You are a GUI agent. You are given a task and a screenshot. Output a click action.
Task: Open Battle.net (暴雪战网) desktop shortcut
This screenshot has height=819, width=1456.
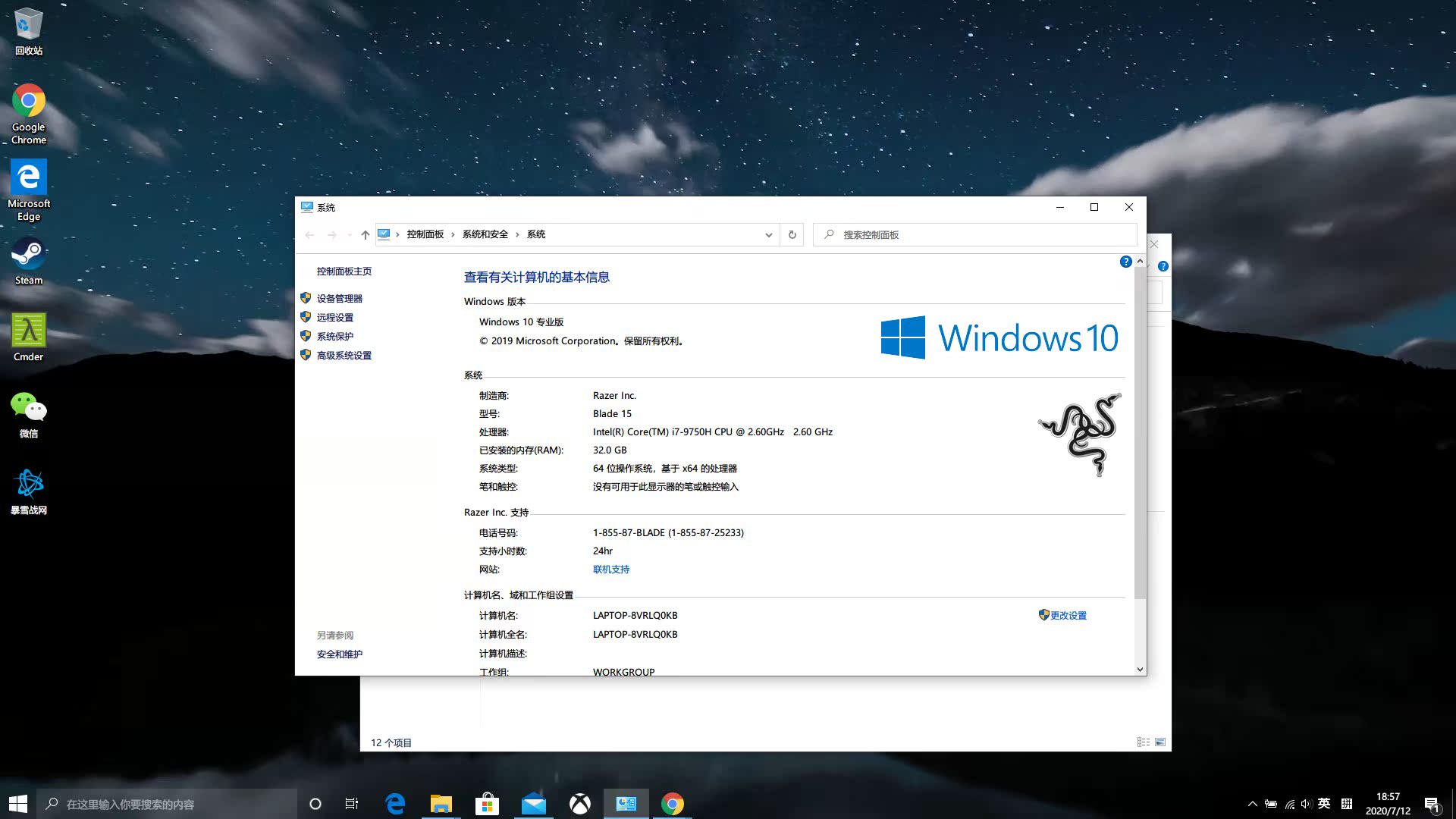tap(29, 491)
